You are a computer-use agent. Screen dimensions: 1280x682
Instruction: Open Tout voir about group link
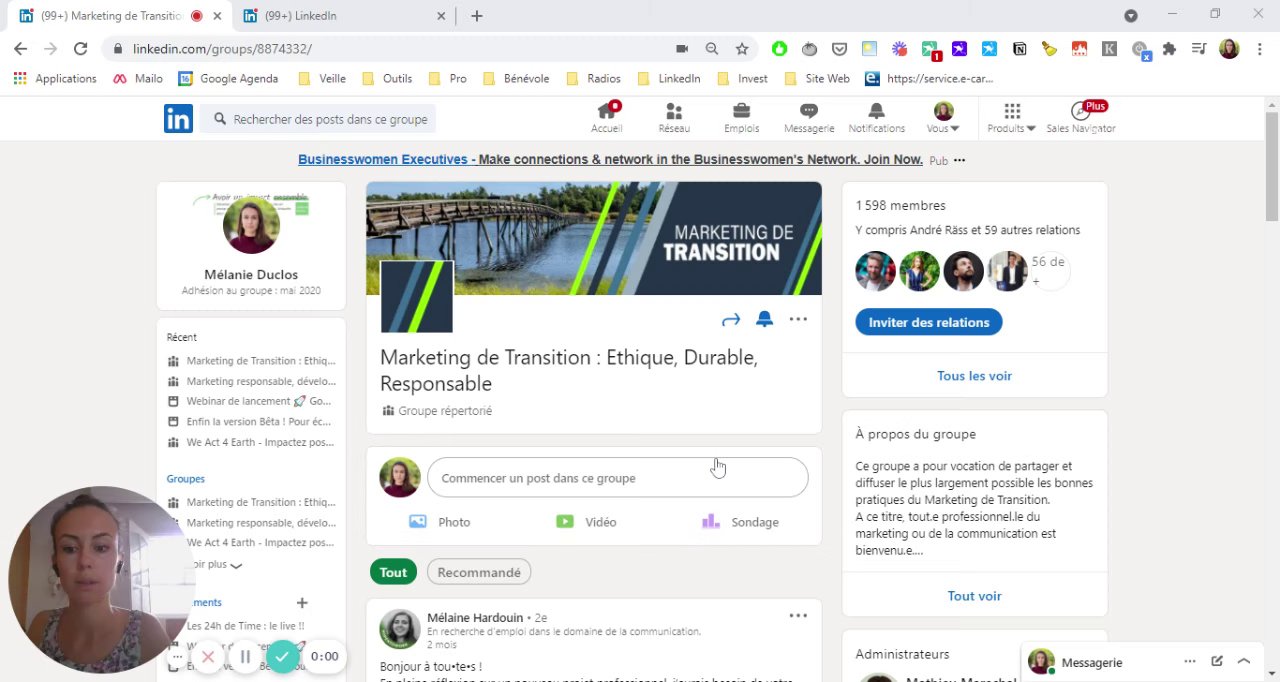pos(974,596)
